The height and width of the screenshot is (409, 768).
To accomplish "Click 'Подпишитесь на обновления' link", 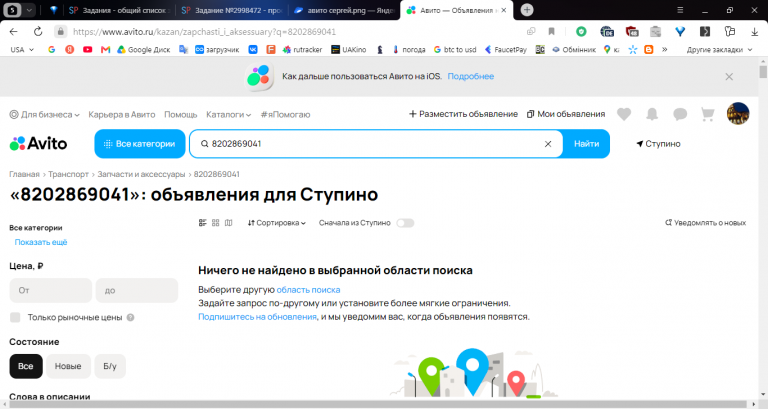I will point(257,317).
